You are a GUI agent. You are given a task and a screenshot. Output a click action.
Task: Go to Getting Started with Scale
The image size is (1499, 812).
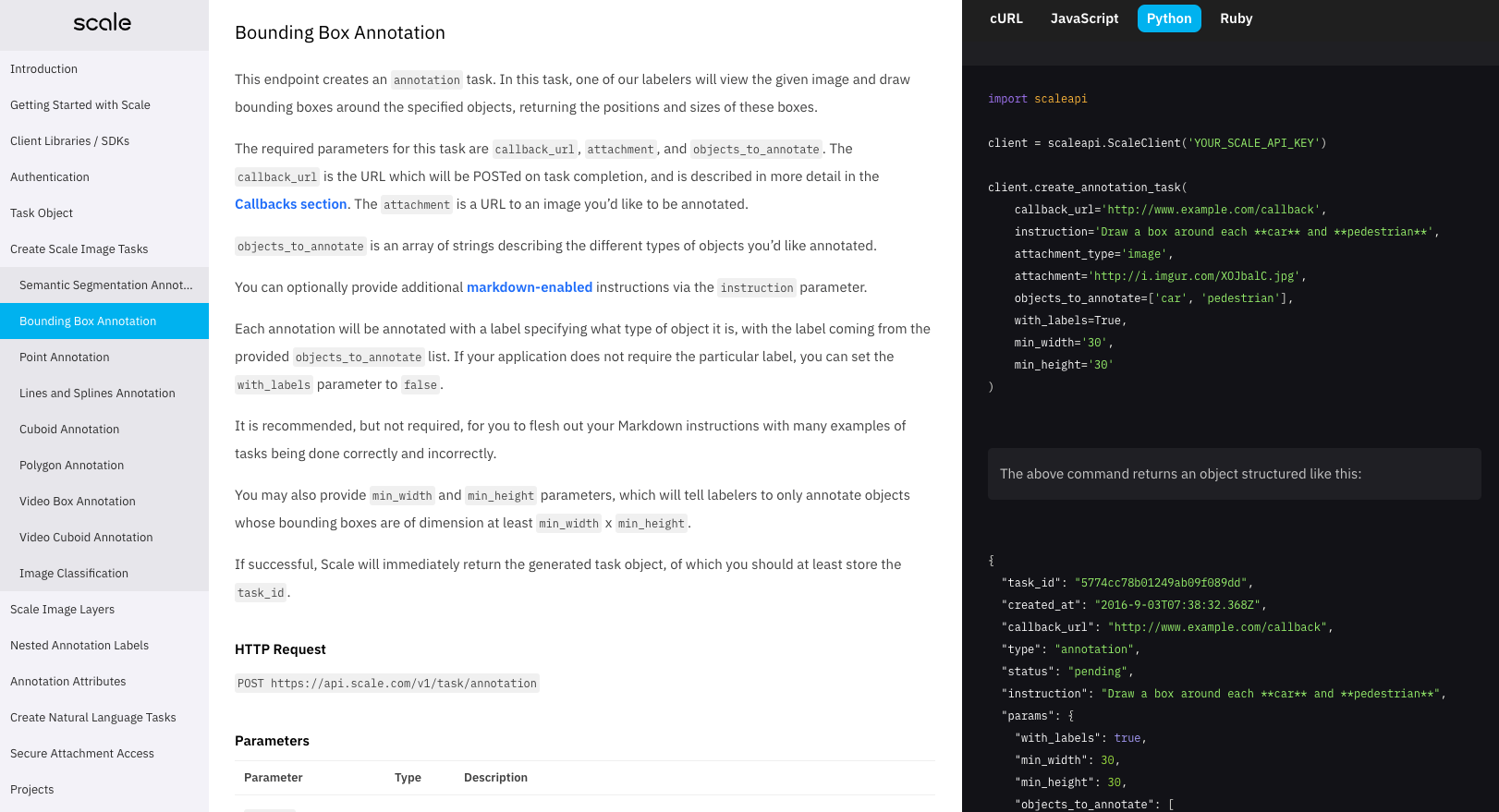pos(104,105)
